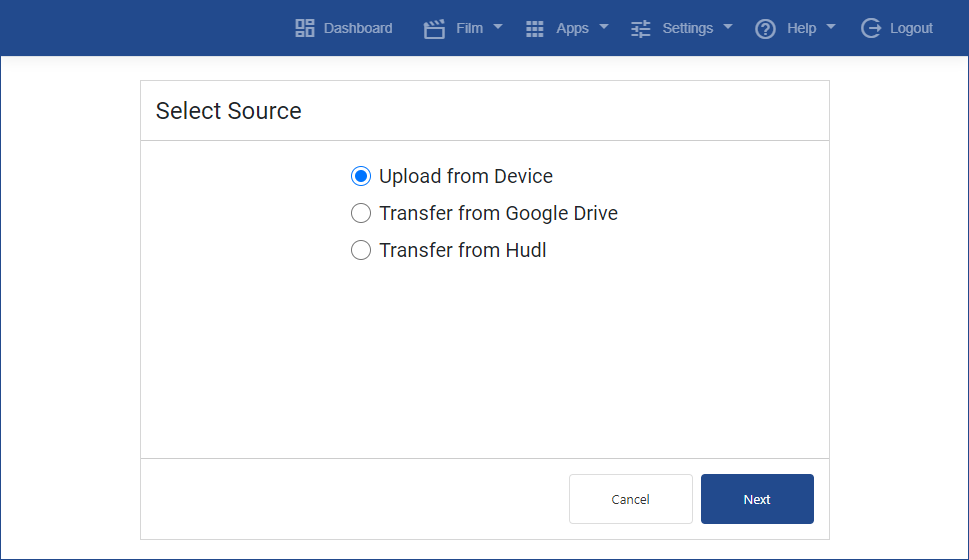Click the Help question mark icon
Screen dimensions: 969x560
[765, 28]
